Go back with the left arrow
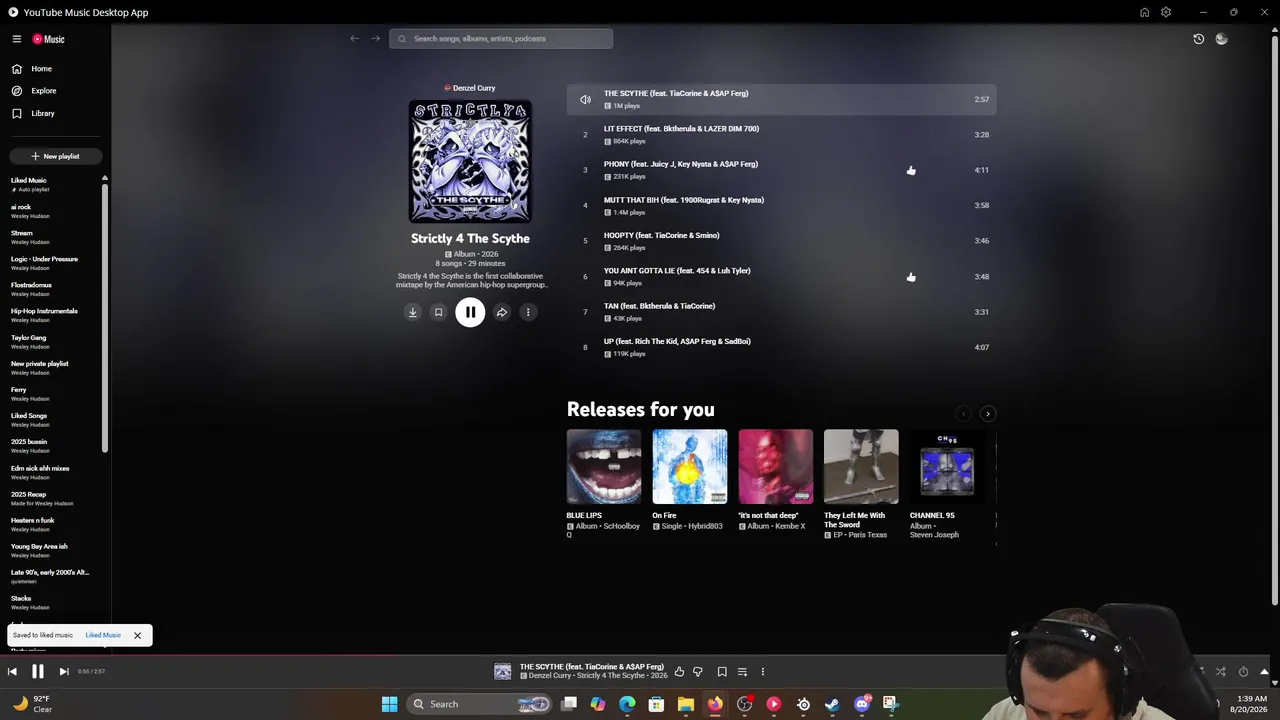This screenshot has height=720, width=1280. (354, 39)
